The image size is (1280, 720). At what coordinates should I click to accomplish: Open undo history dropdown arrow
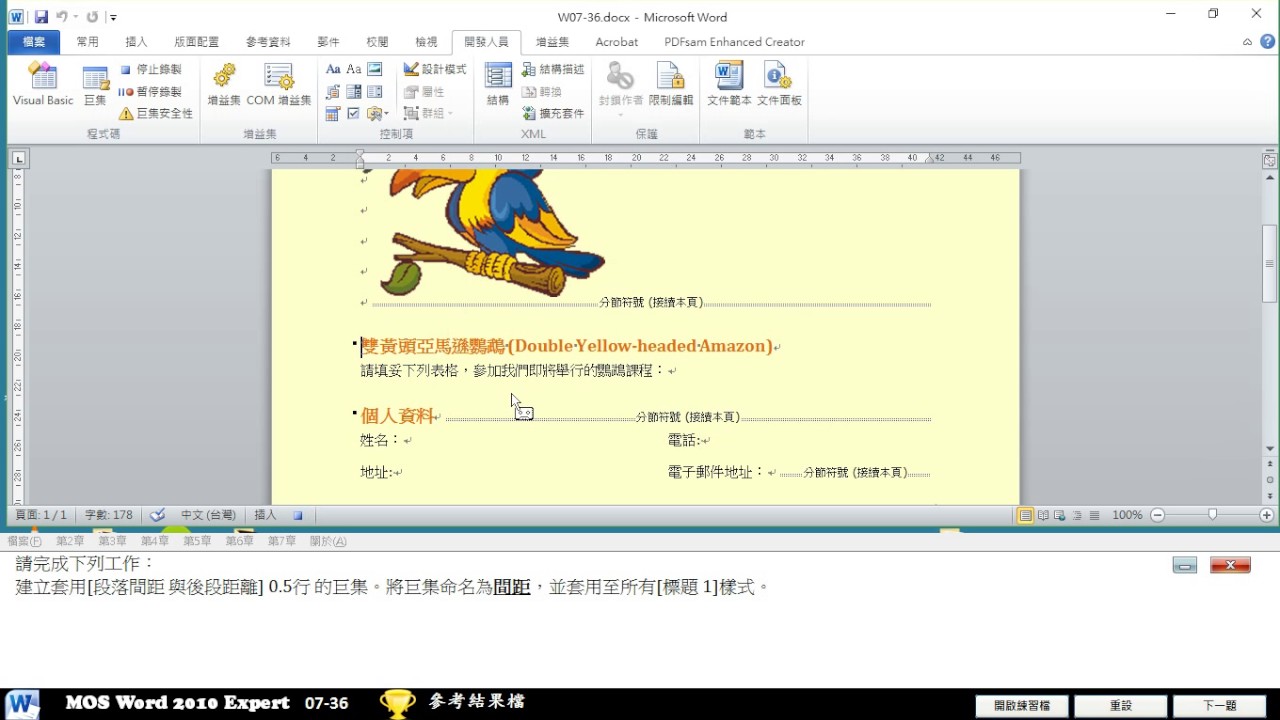(x=75, y=17)
